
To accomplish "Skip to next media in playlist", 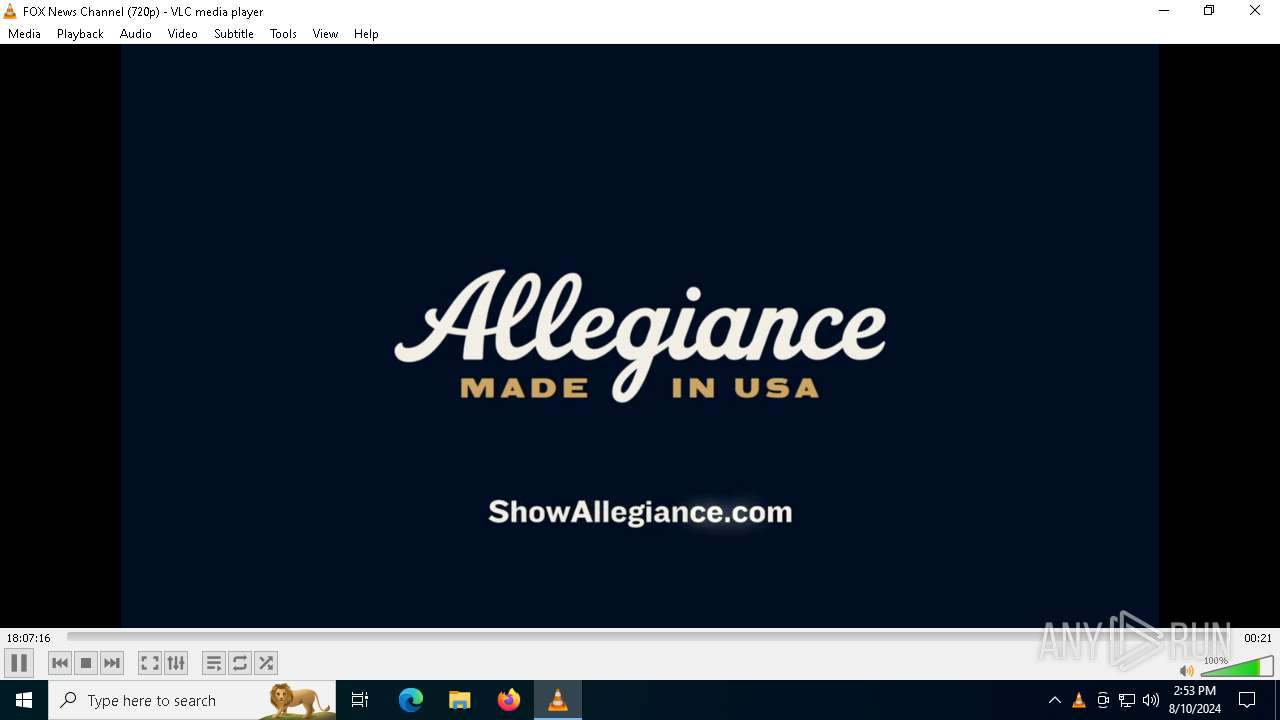I will pos(112,663).
